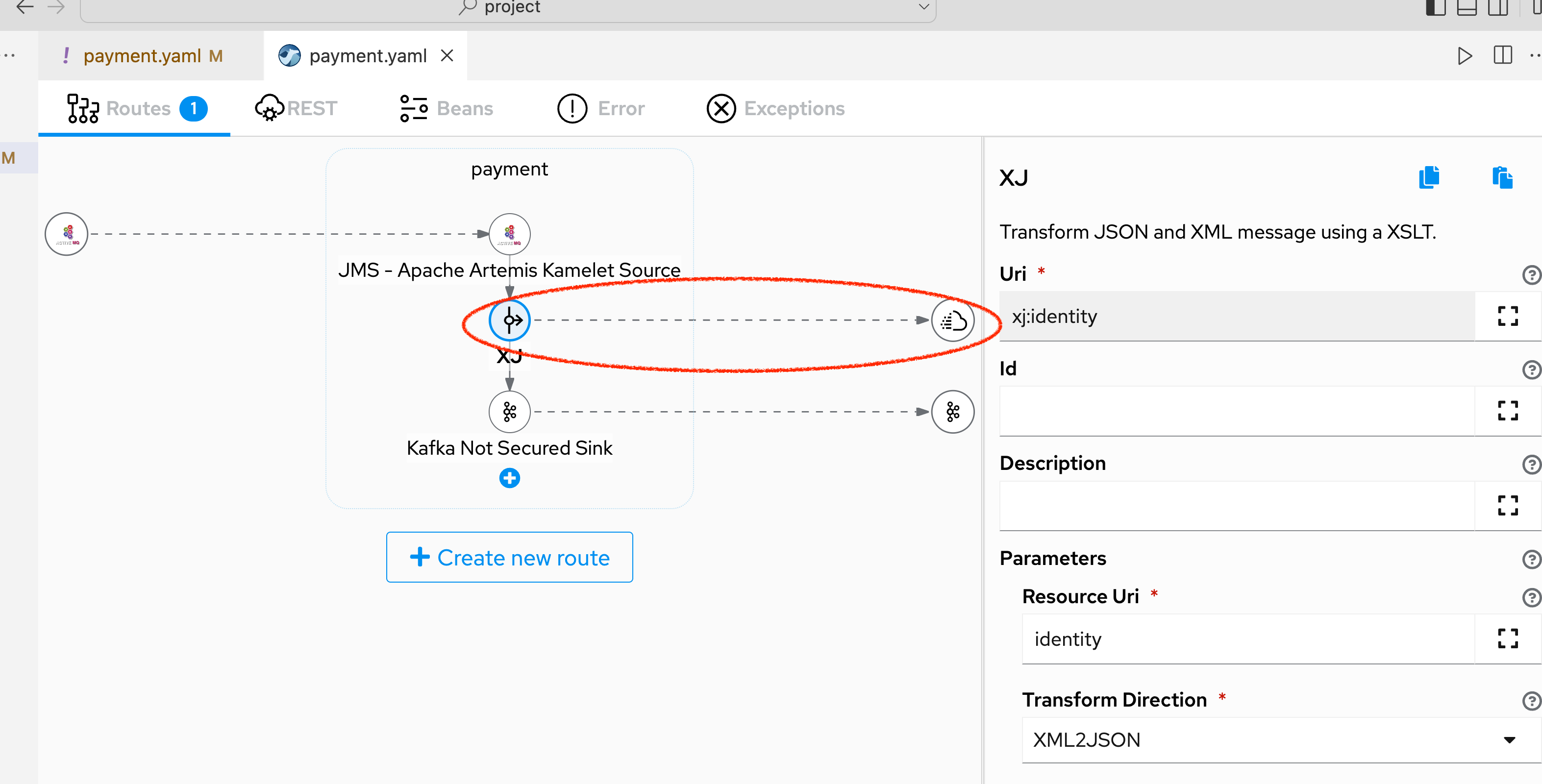Screen dimensions: 1542x784
Task: Expand the Description field editor
Action: click(x=1508, y=506)
